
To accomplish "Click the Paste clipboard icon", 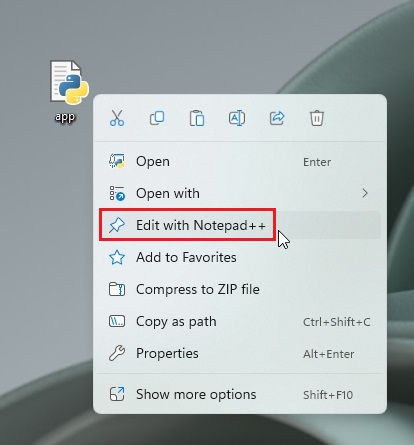I will 197,118.
